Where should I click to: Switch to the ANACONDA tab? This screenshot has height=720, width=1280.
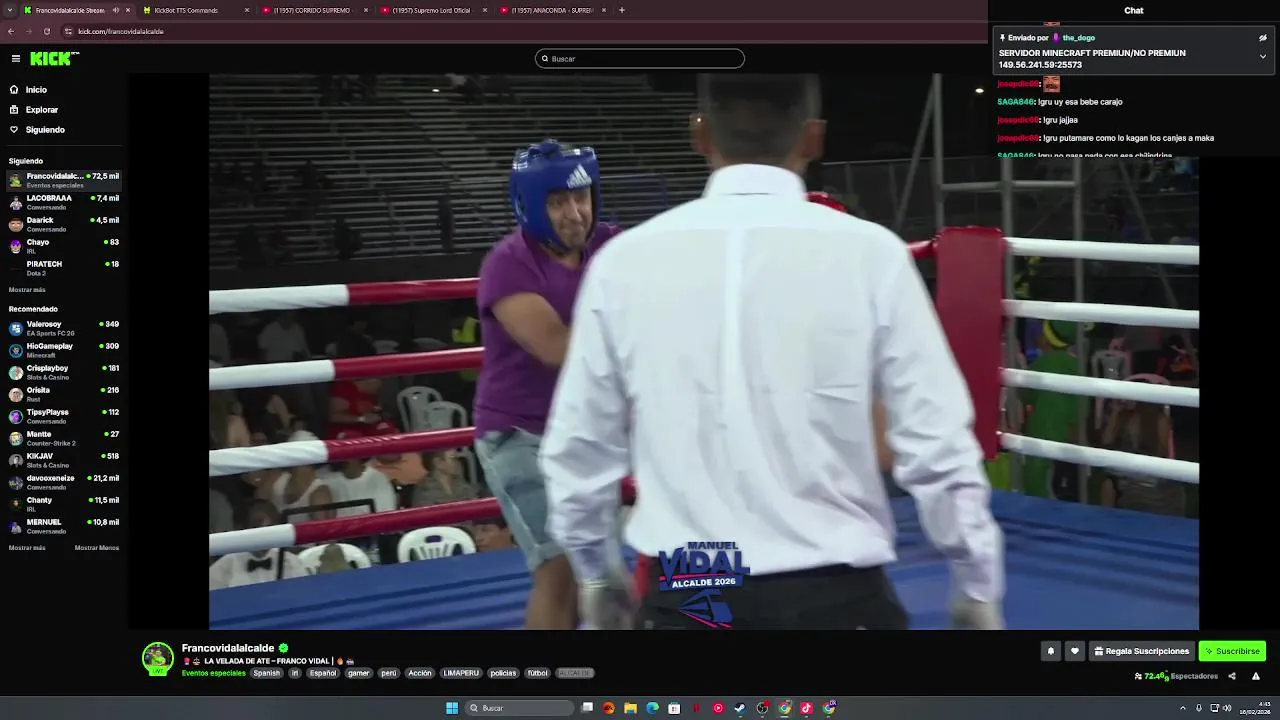[x=552, y=10]
